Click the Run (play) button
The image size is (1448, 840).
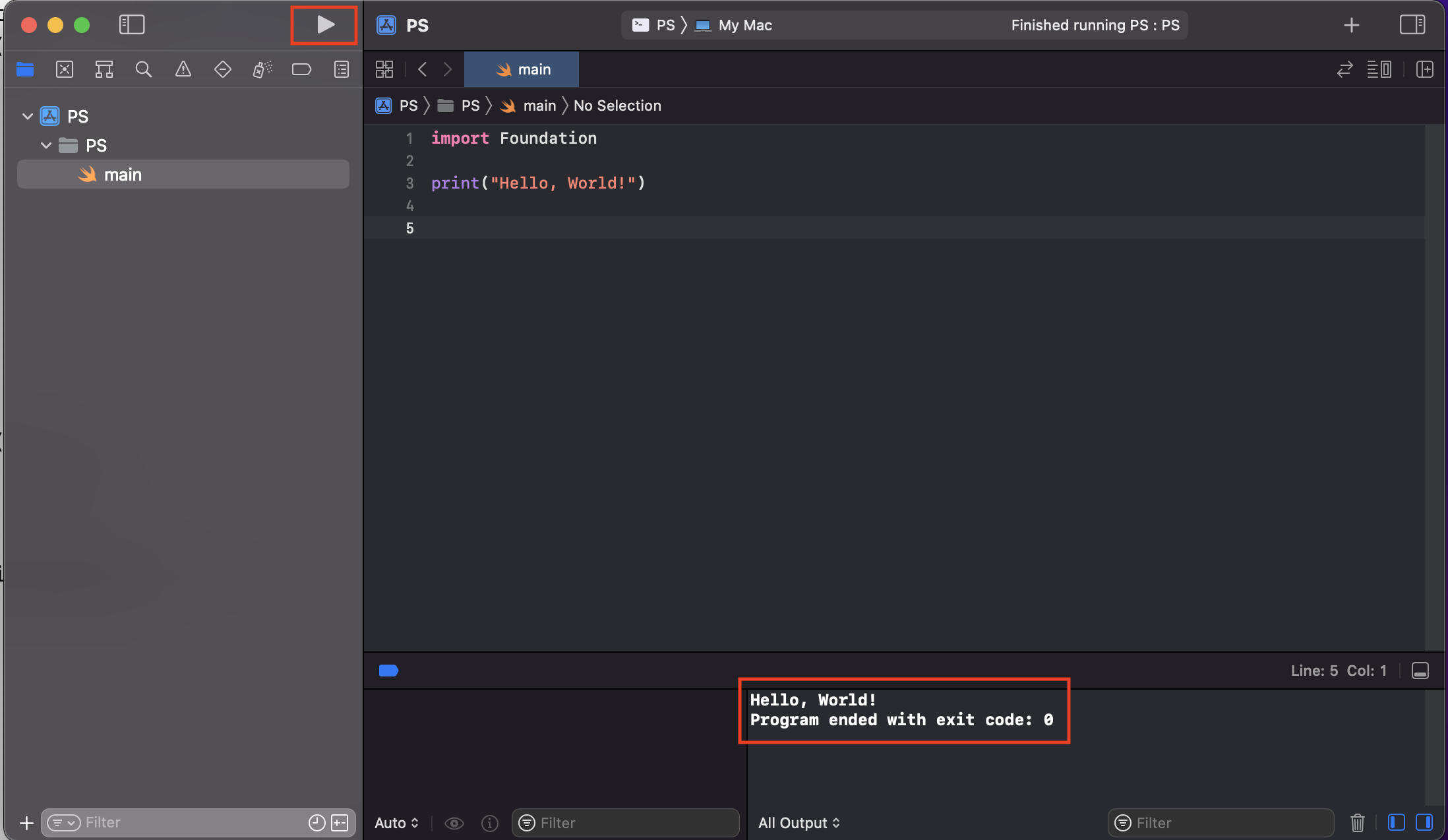point(325,25)
